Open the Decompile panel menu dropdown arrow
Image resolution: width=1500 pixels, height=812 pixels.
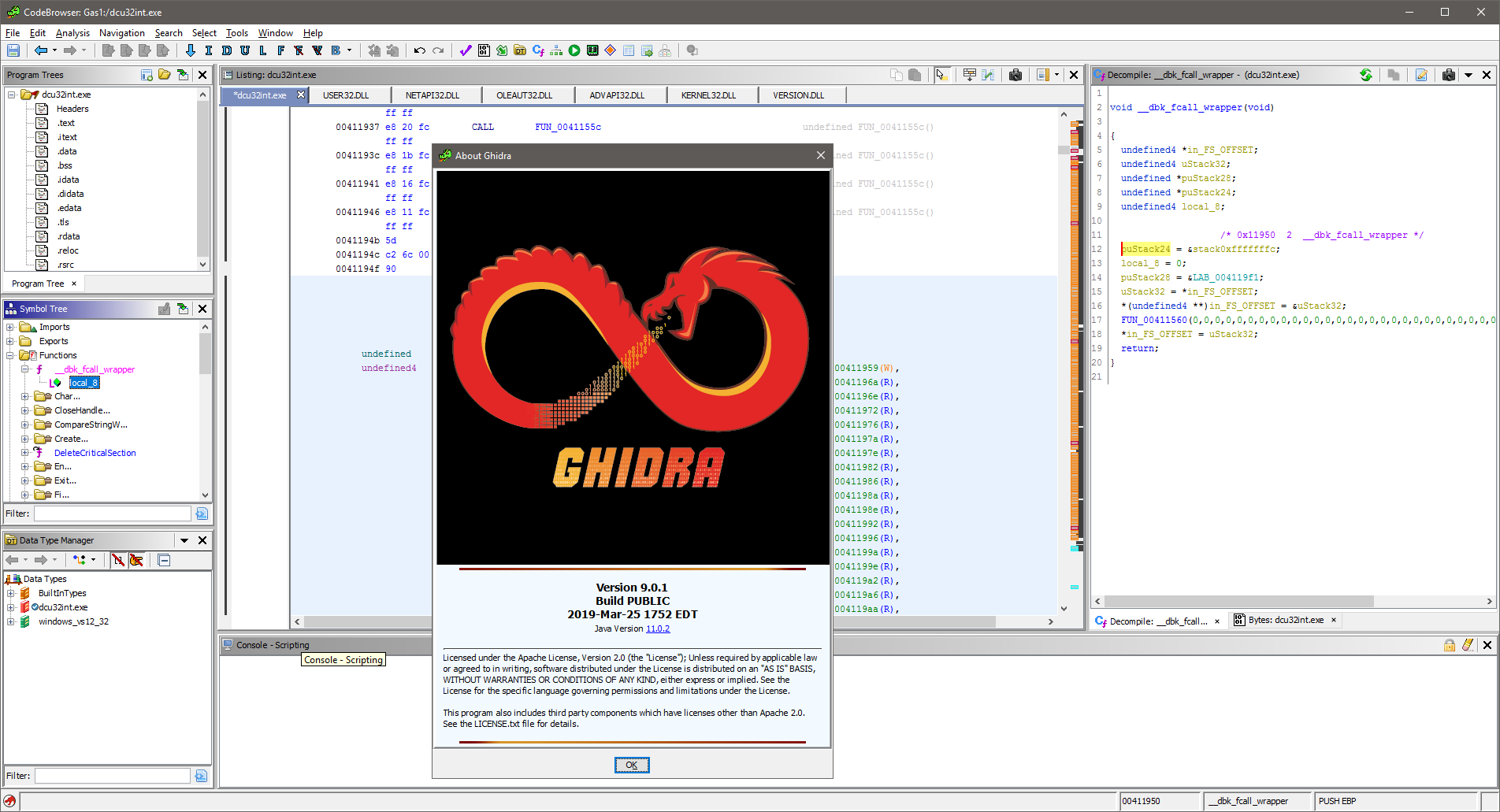pos(1468,75)
